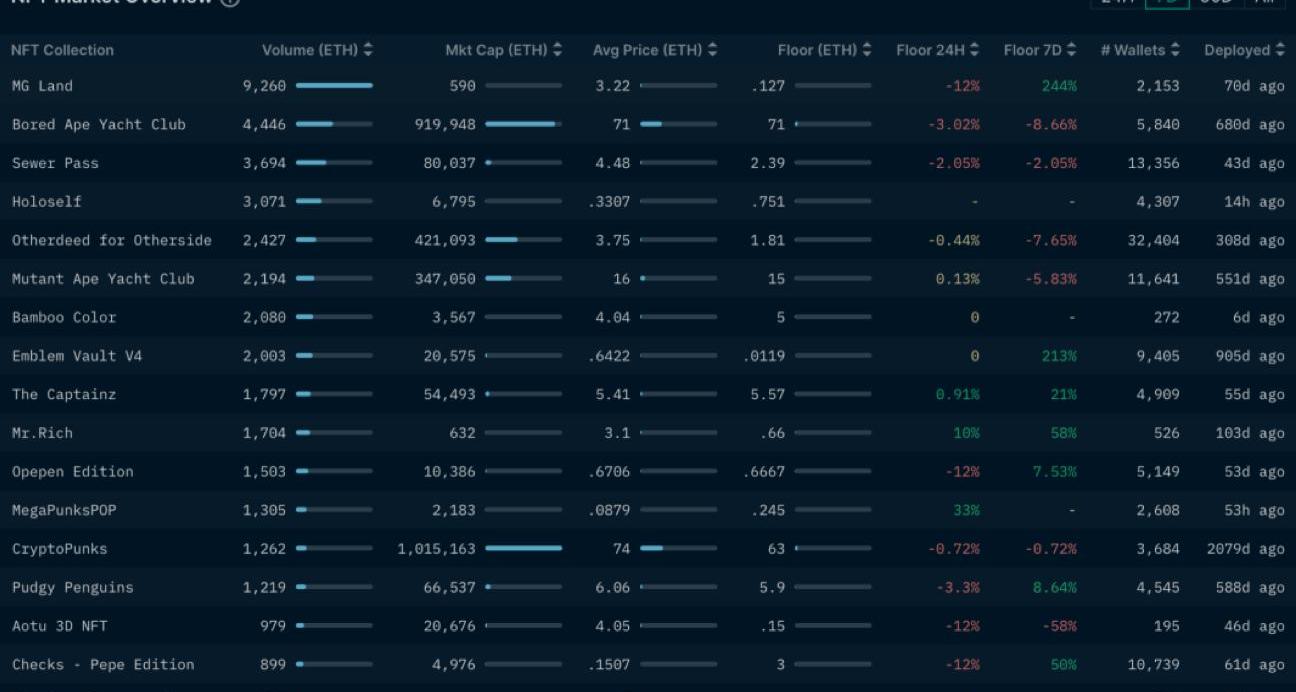Click sort arrows icon beside Volume (ETH)

click(x=368, y=50)
